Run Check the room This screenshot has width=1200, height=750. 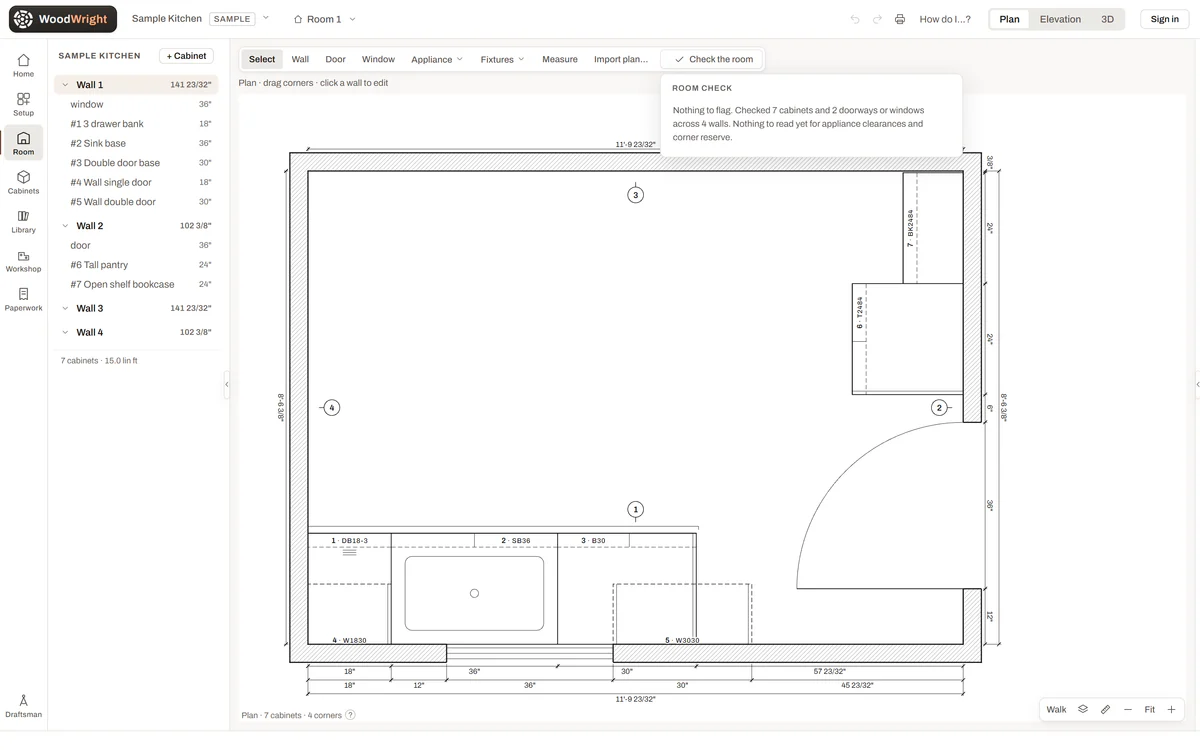tap(713, 59)
